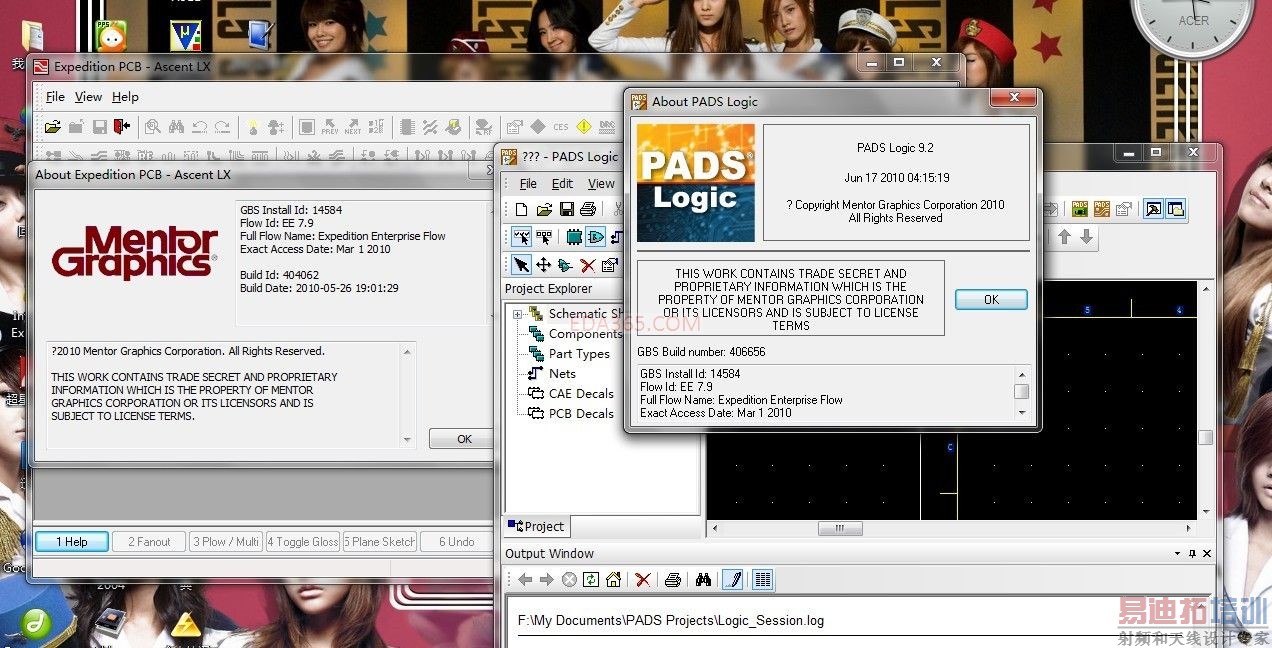Click the light bulb highlight icon in Expedition PCB
Screen dimensions: 1272x648
point(253,127)
